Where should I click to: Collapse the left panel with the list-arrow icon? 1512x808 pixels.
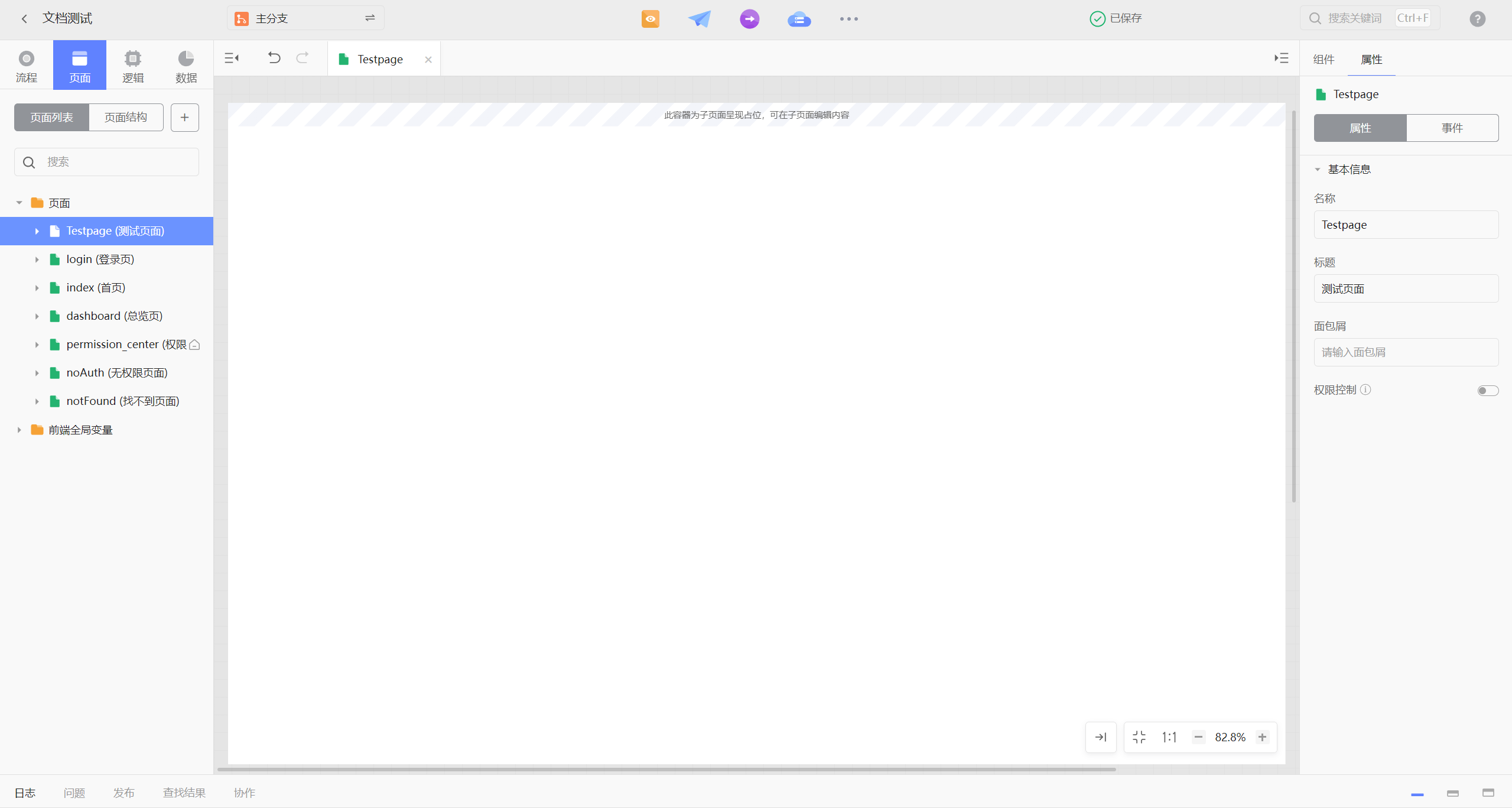click(x=232, y=58)
